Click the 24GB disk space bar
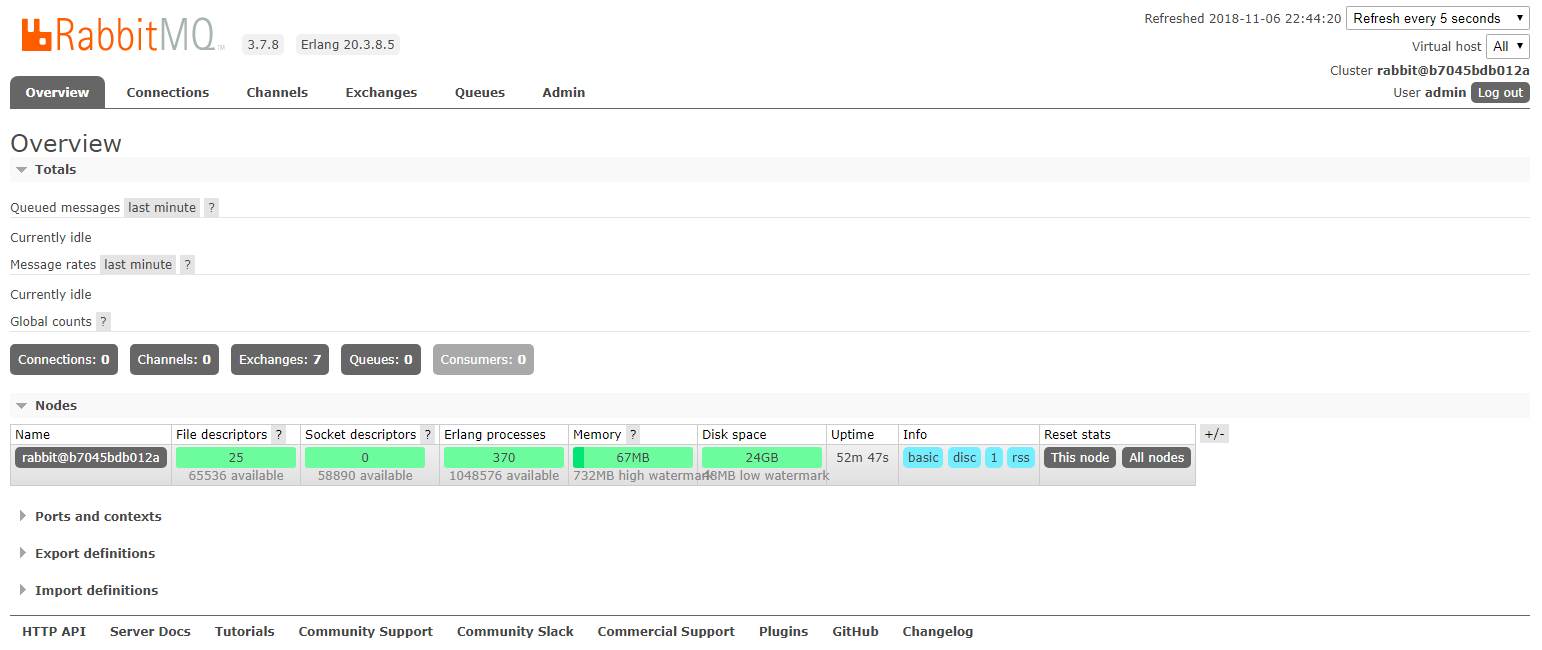The width and height of the screenshot is (1542, 650). click(x=762, y=458)
